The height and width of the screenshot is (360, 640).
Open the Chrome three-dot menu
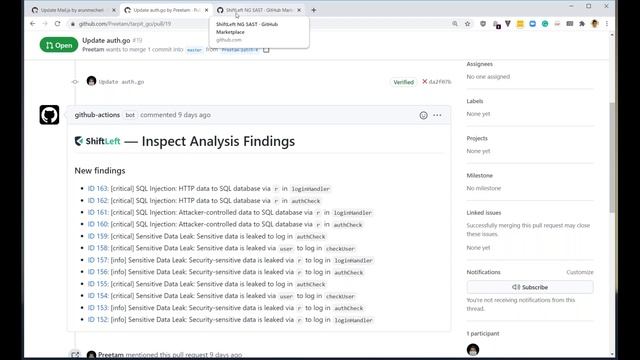pos(607,24)
